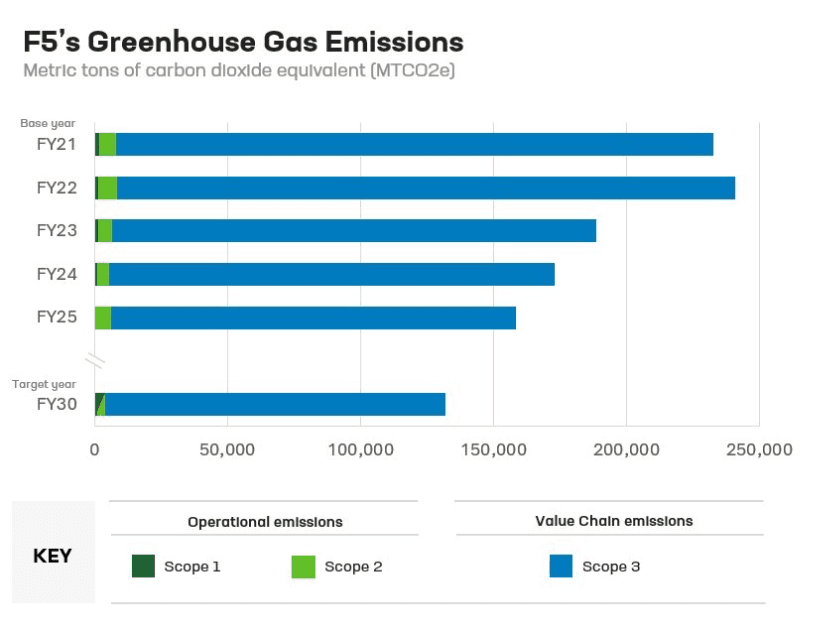
Task: Click the '100,000' x-axis tick label
Action: pos(361,449)
